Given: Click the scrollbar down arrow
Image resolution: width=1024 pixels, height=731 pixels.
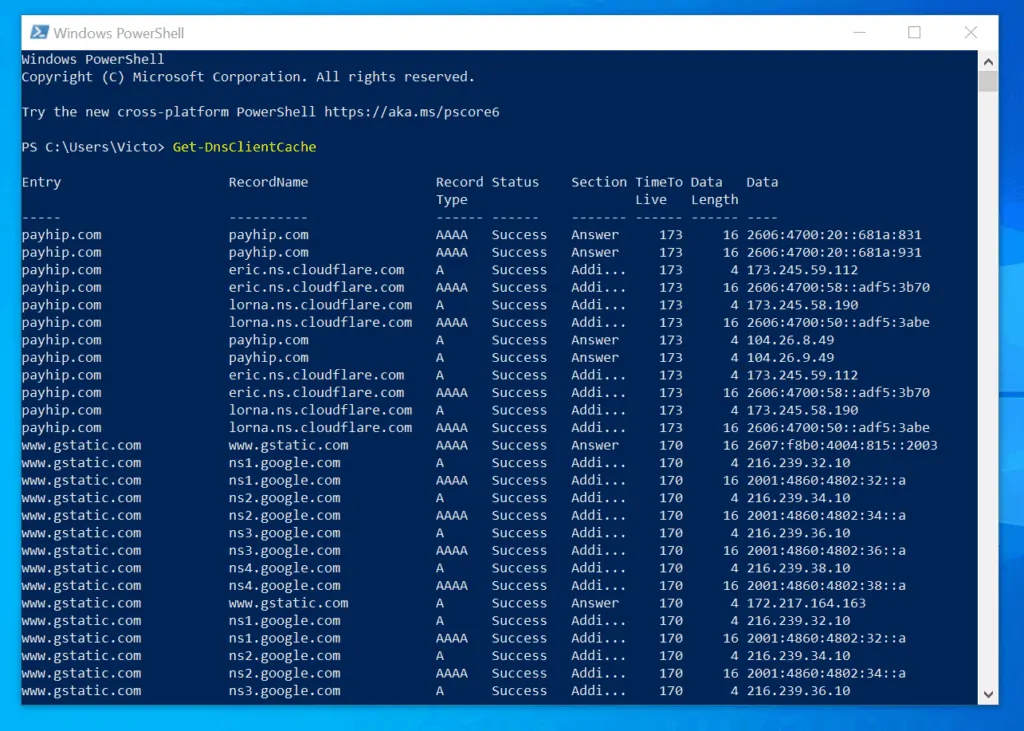Looking at the screenshot, I should point(988,693).
